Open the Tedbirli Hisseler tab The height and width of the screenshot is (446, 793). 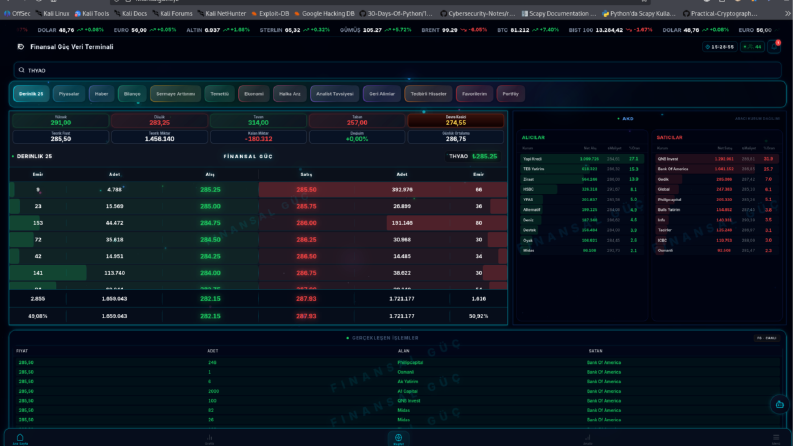[428, 94]
